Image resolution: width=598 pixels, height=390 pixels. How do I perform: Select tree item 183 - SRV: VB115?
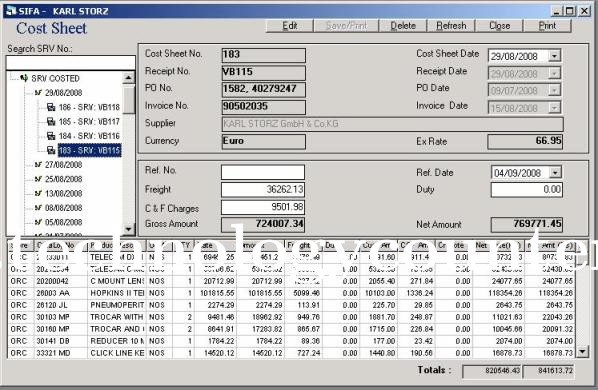pos(90,150)
